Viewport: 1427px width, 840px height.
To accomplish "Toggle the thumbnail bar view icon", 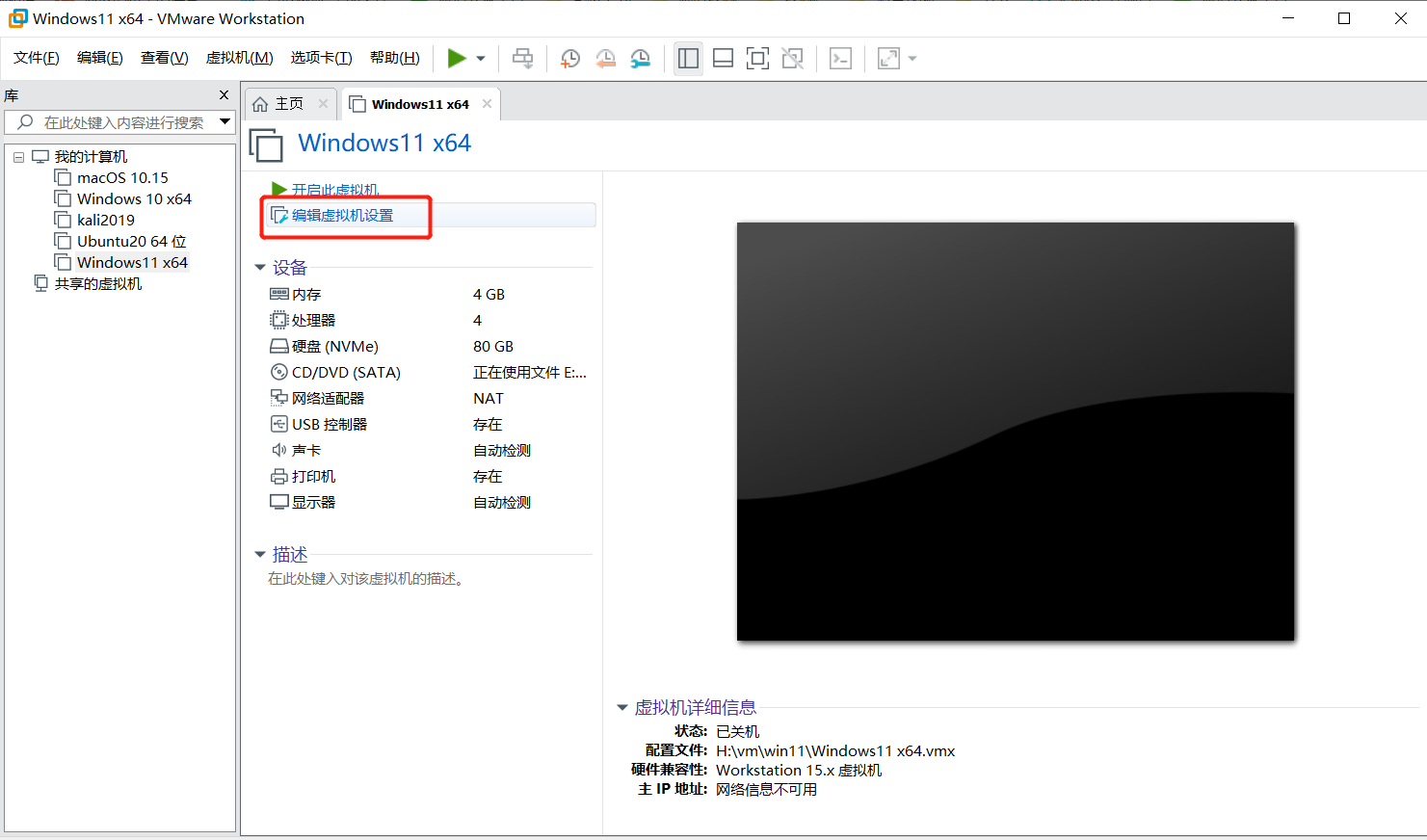I will click(723, 59).
